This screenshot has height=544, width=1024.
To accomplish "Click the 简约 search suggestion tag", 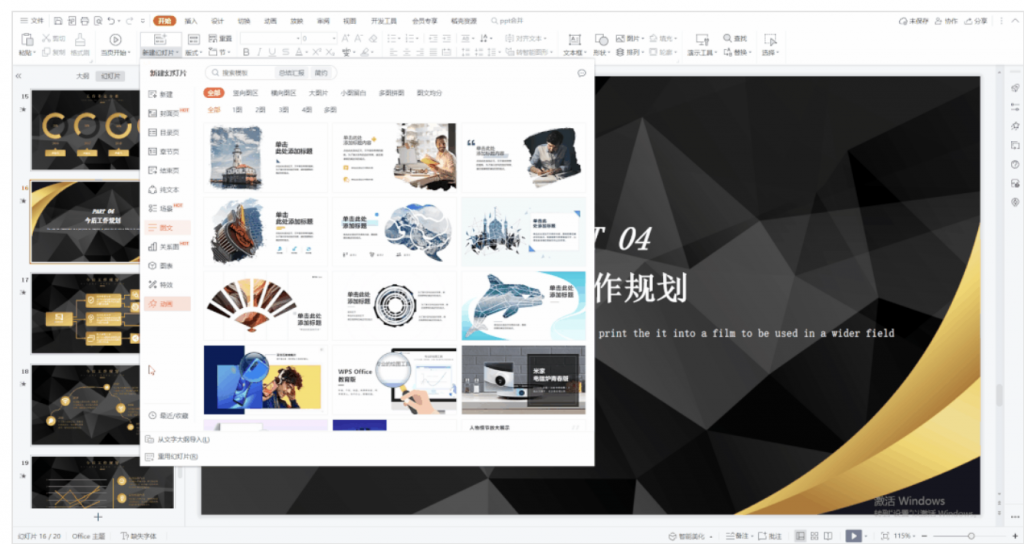I will (321, 72).
